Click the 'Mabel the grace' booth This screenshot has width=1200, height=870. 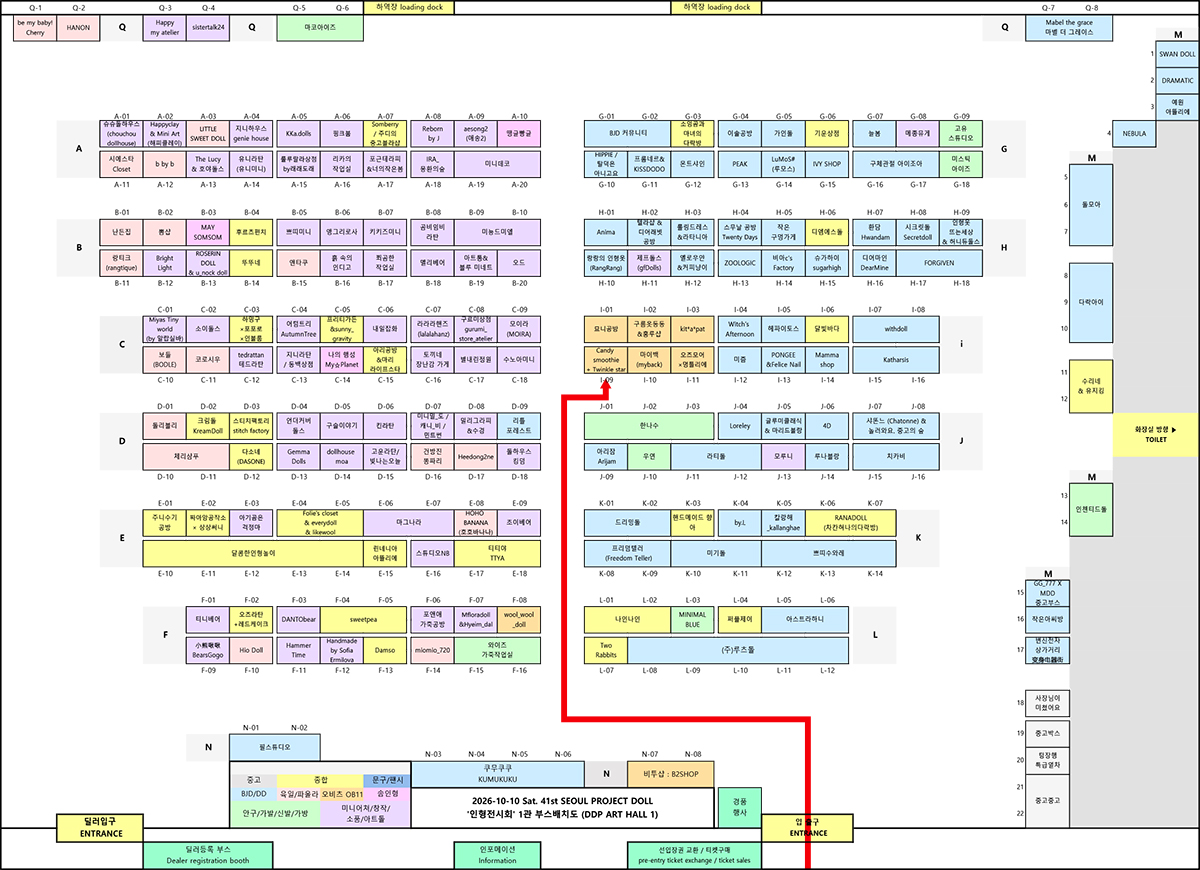[x=1069, y=28]
